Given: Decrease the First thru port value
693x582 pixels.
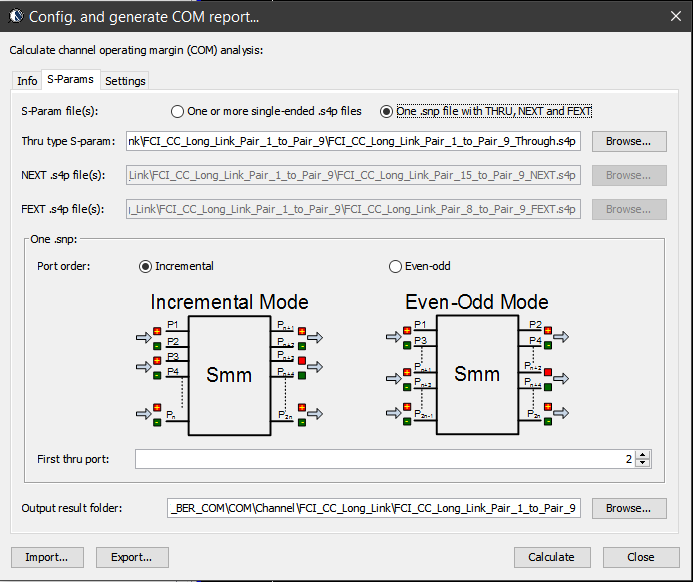Looking at the screenshot, I should (x=643, y=463).
